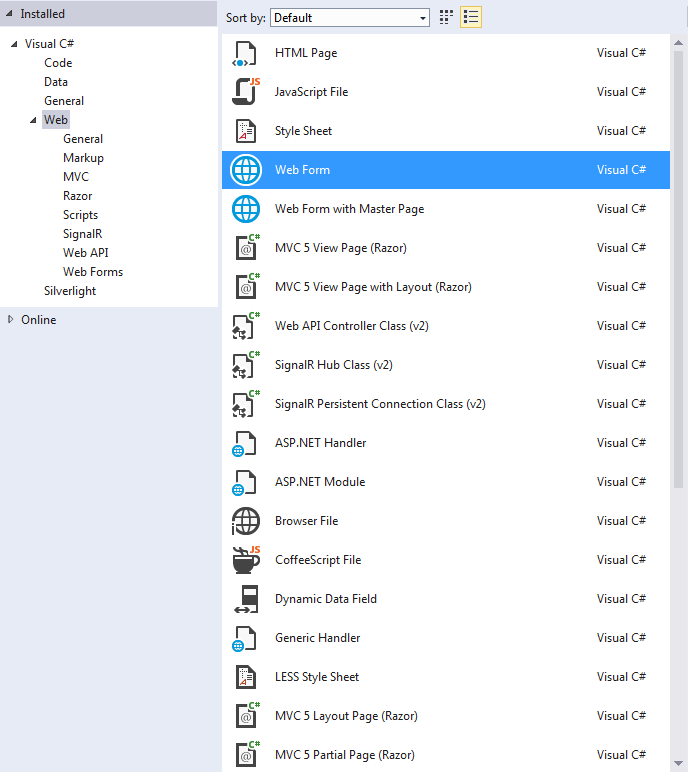Click SignalR Hub Class icon

click(x=245, y=365)
